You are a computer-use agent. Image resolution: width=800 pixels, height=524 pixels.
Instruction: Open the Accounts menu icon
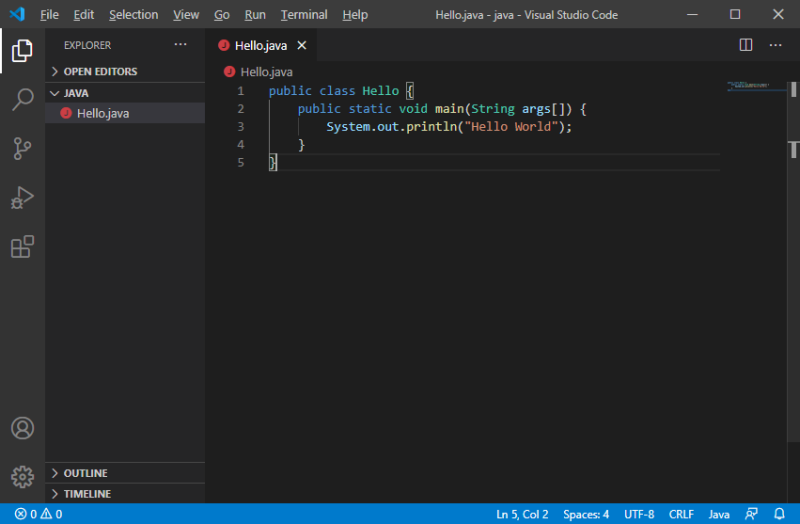coord(22,428)
